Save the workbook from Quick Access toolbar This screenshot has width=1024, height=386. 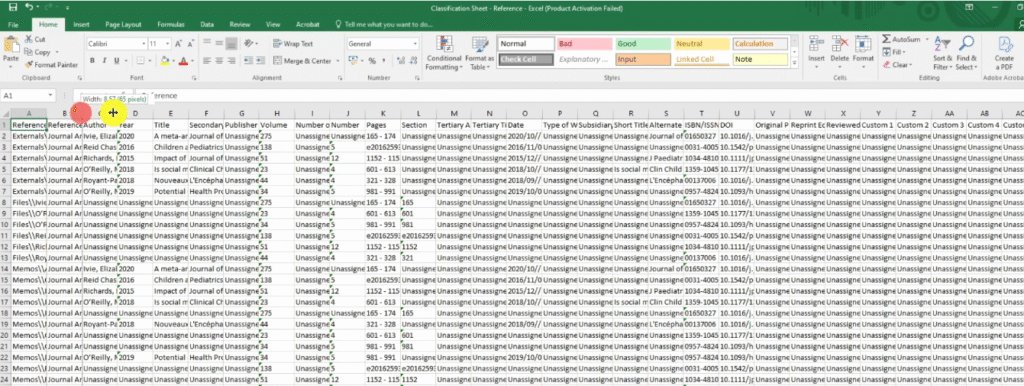pyautogui.click(x=13, y=7)
